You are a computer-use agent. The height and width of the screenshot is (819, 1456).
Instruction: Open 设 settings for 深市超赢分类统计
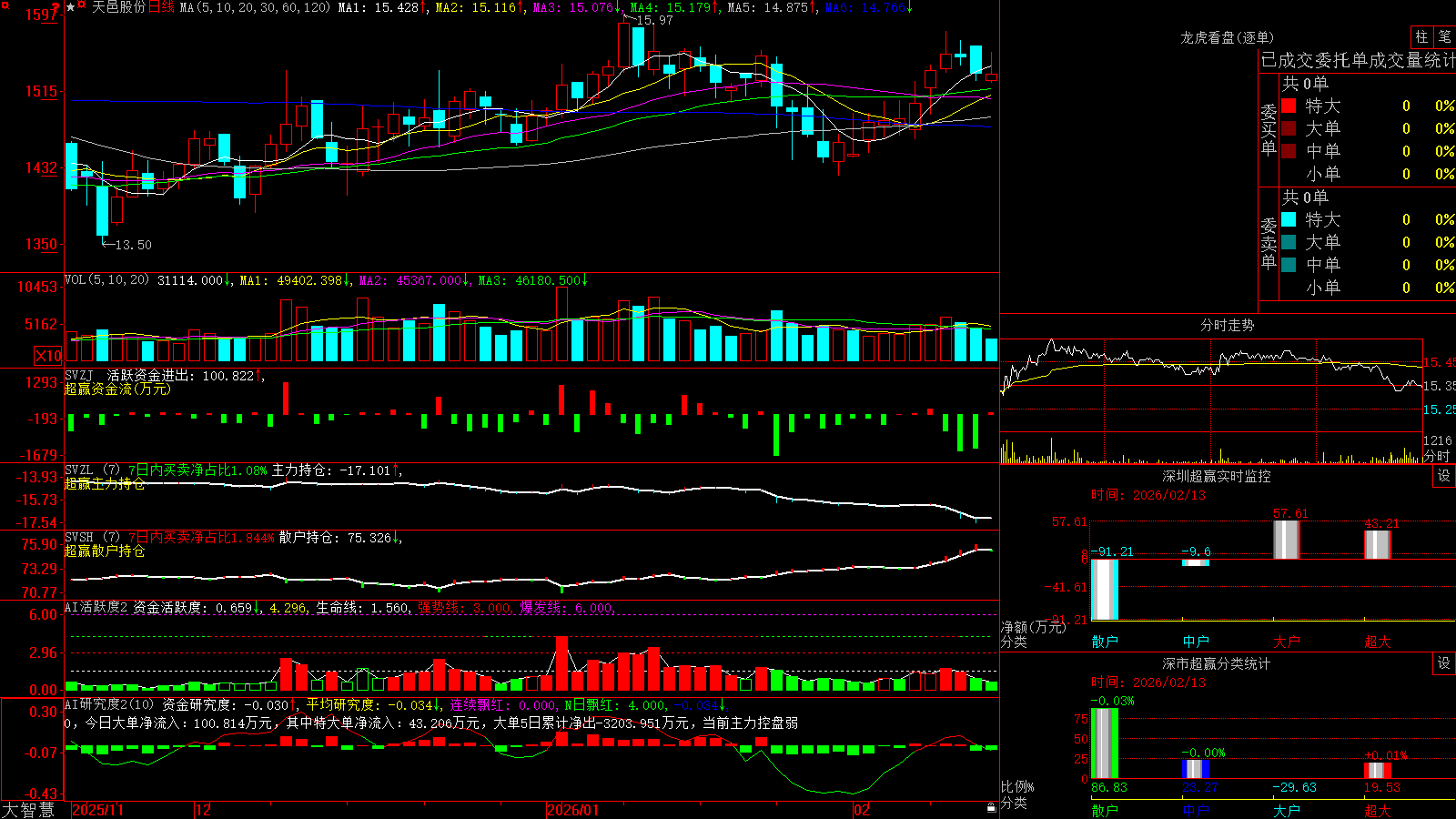(1444, 663)
